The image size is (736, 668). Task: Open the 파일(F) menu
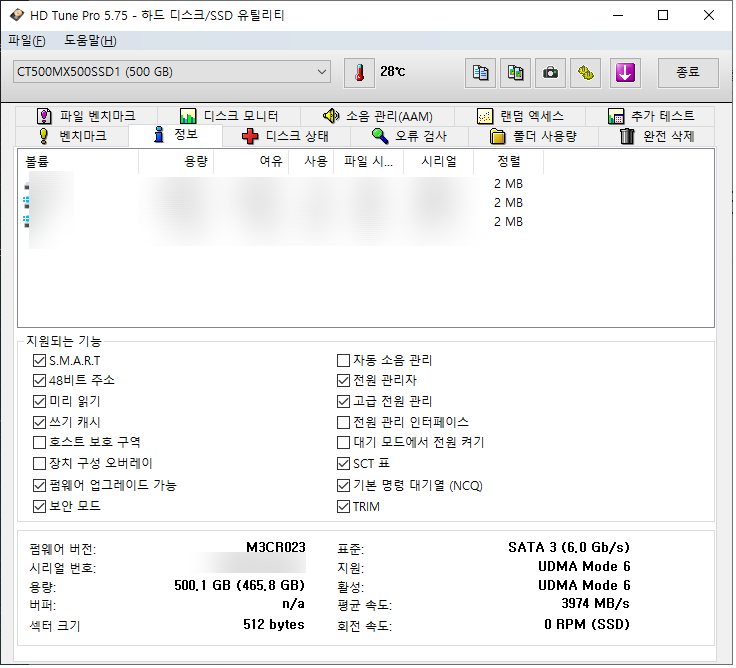27,41
